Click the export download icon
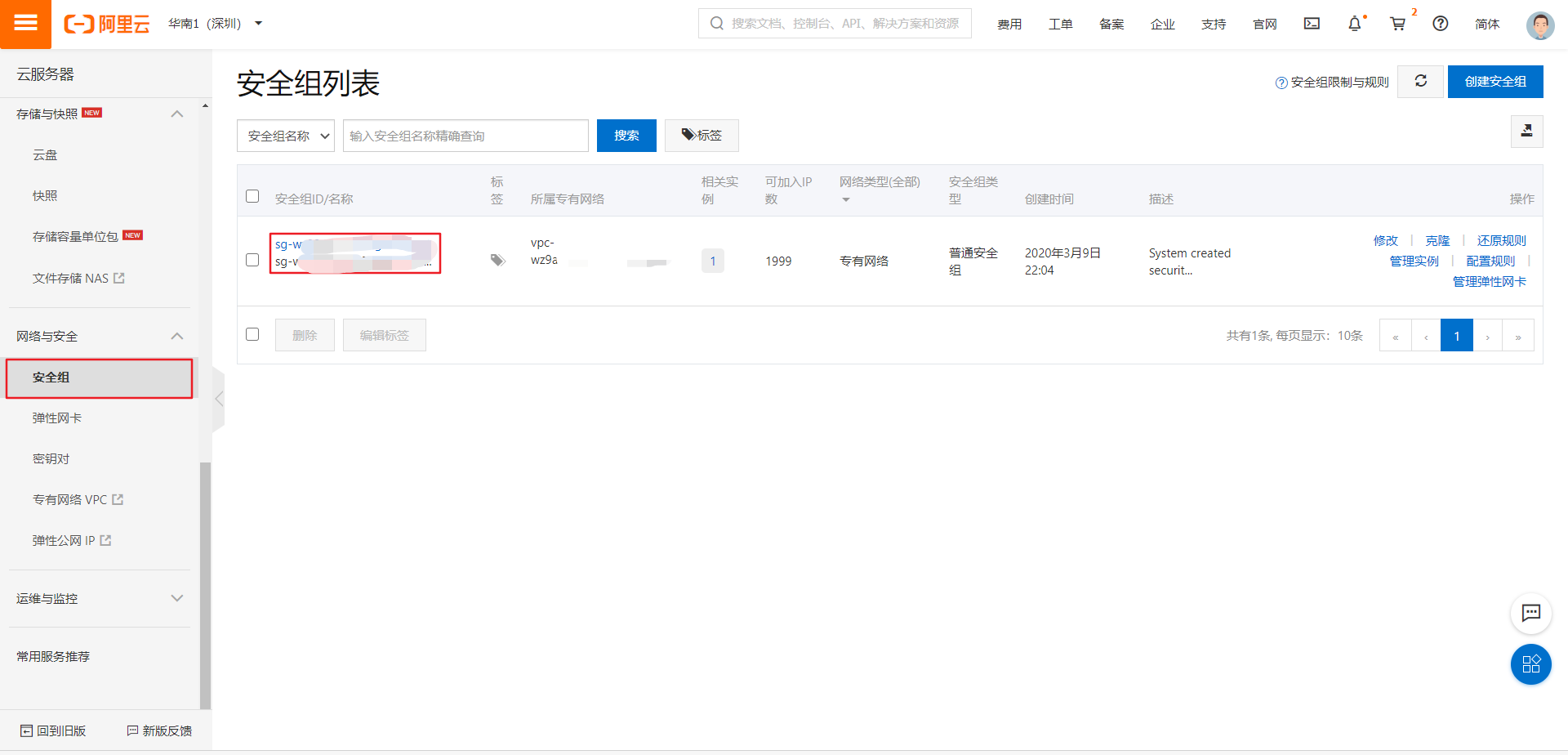Viewport: 1568px width, 755px height. click(1526, 131)
